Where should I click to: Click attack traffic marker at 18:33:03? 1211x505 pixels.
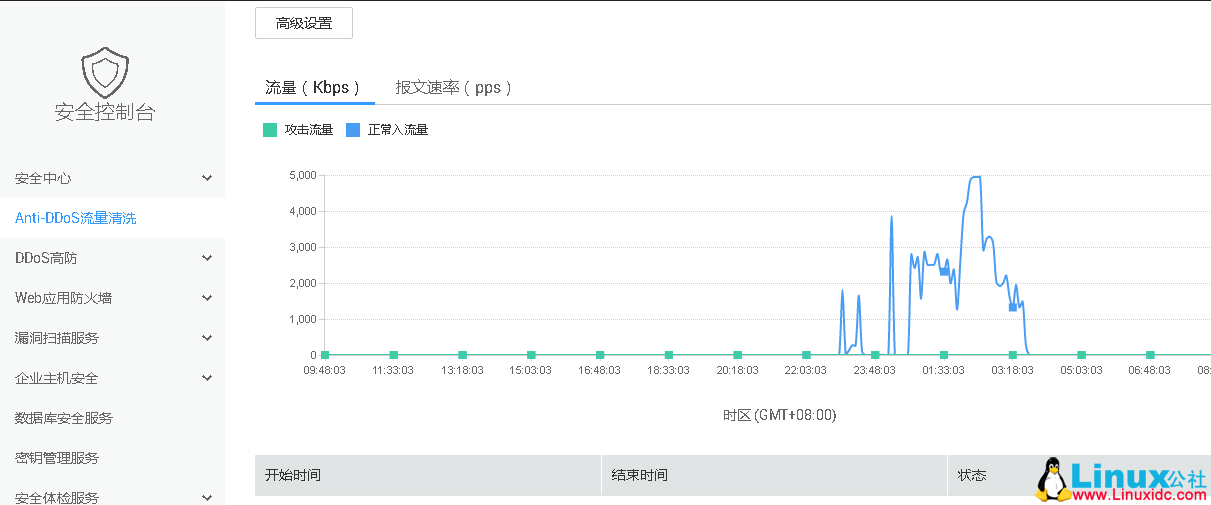click(669, 355)
